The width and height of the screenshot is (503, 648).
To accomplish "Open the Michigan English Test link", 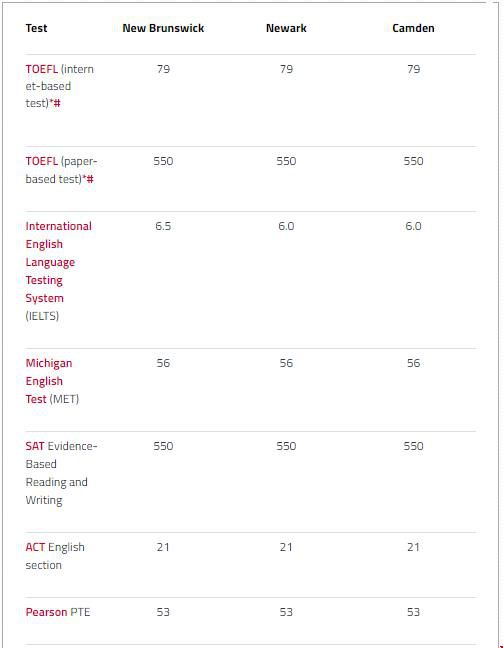I will click(48, 381).
